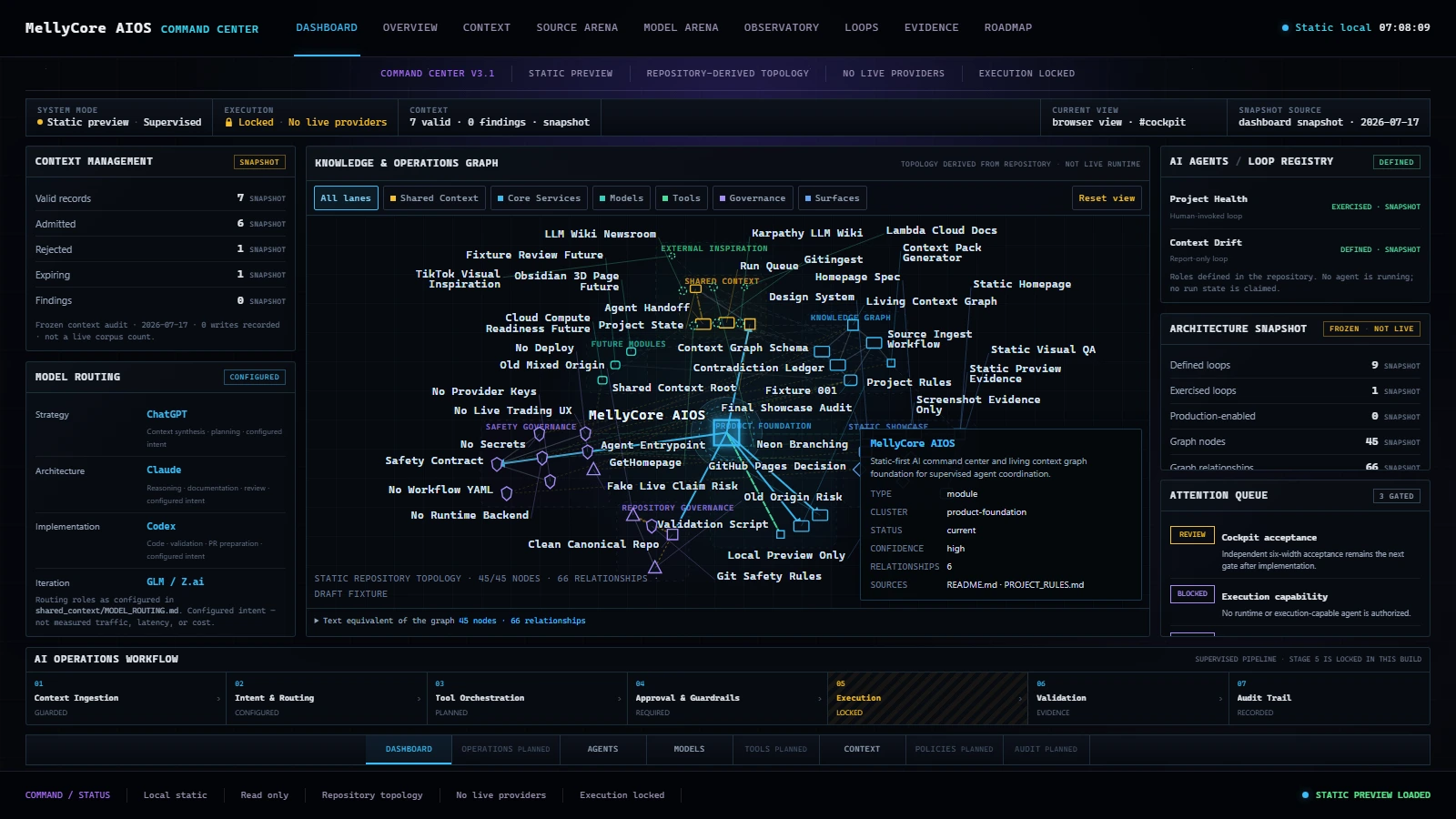Click the GLM / Z.ai iteration model
This screenshot has height=819, width=1456.
pyautogui.click(x=176, y=581)
